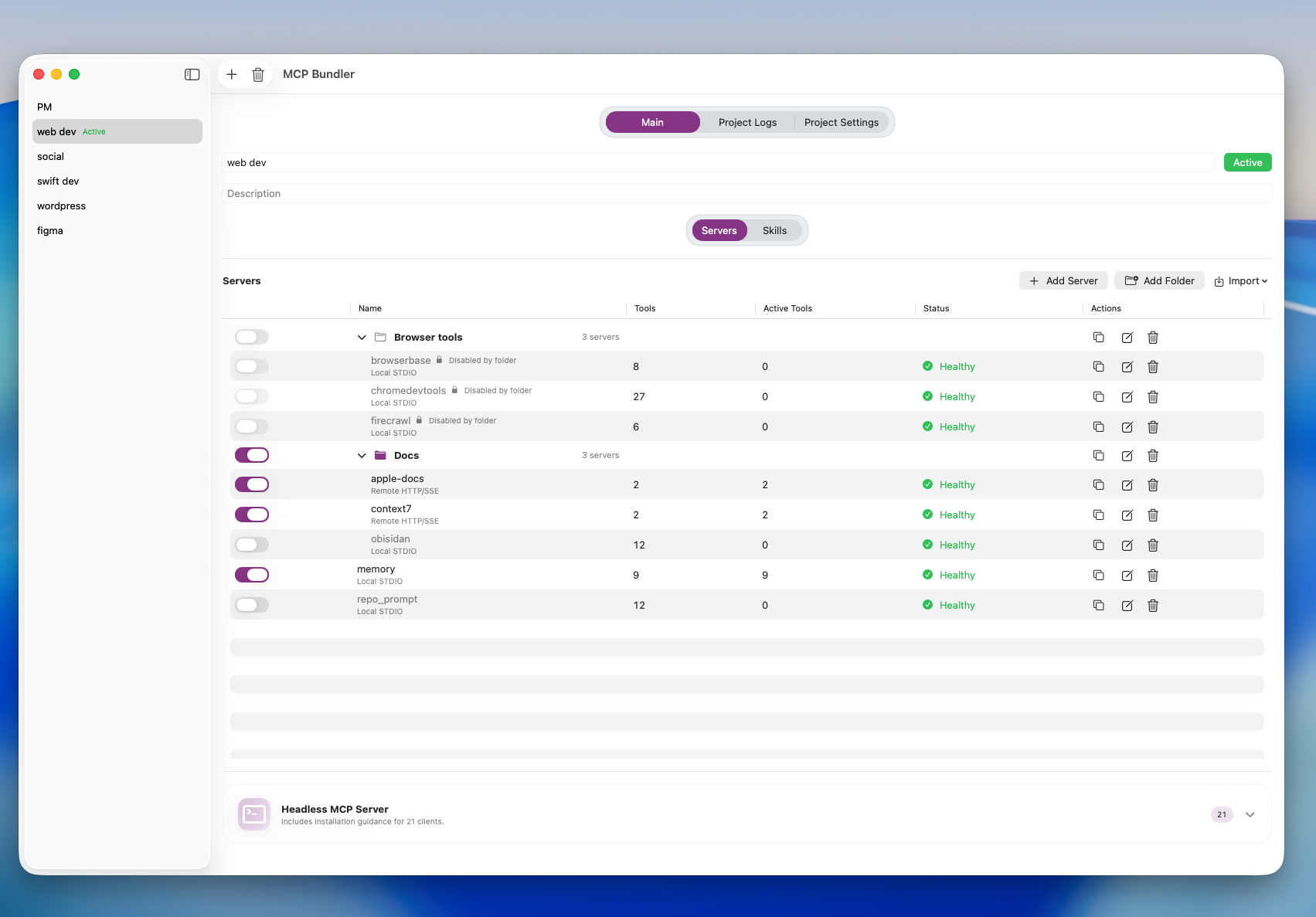This screenshot has width=1316, height=917.
Task: Disable the apple-docs server toggle
Action: (252, 484)
